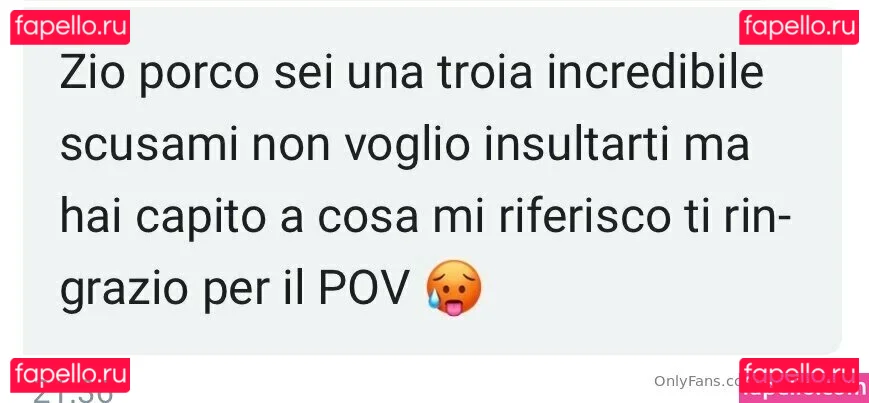Viewport: 869px width, 403px height.
Task: Click the top-right fapello.ru watermark badge
Action: click(x=799, y=27)
